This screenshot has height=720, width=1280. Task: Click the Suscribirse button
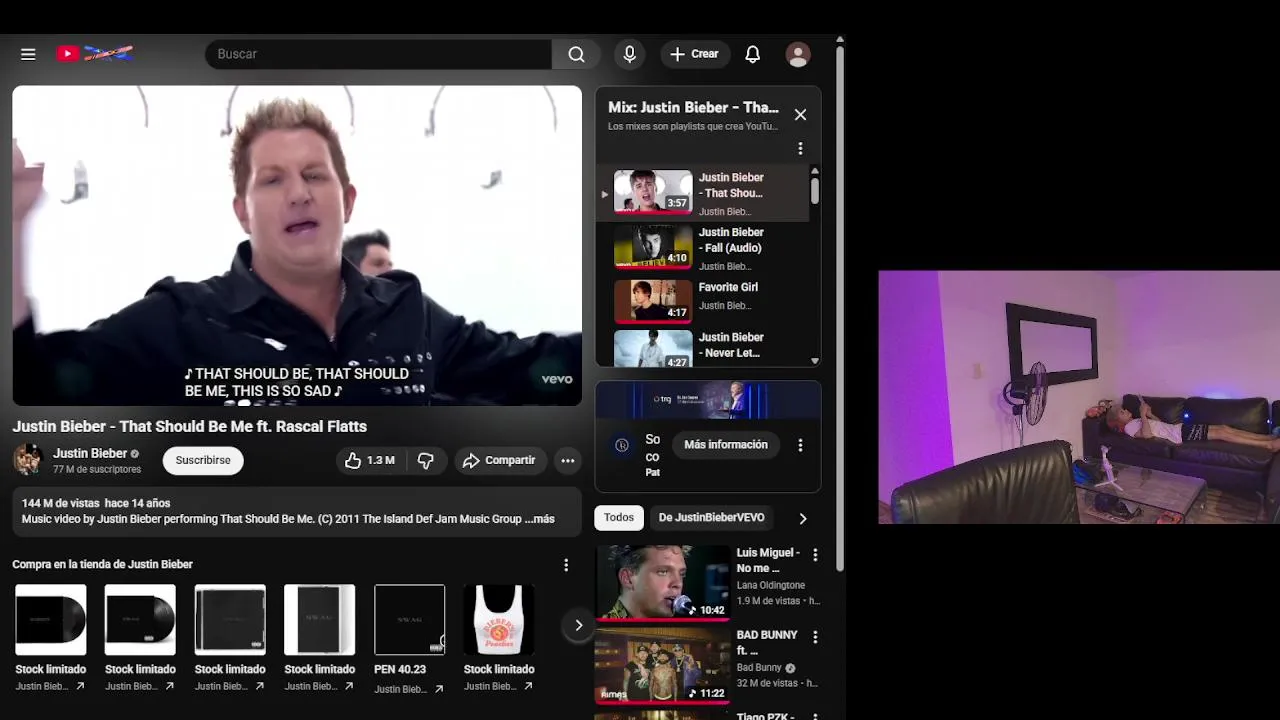(203, 460)
